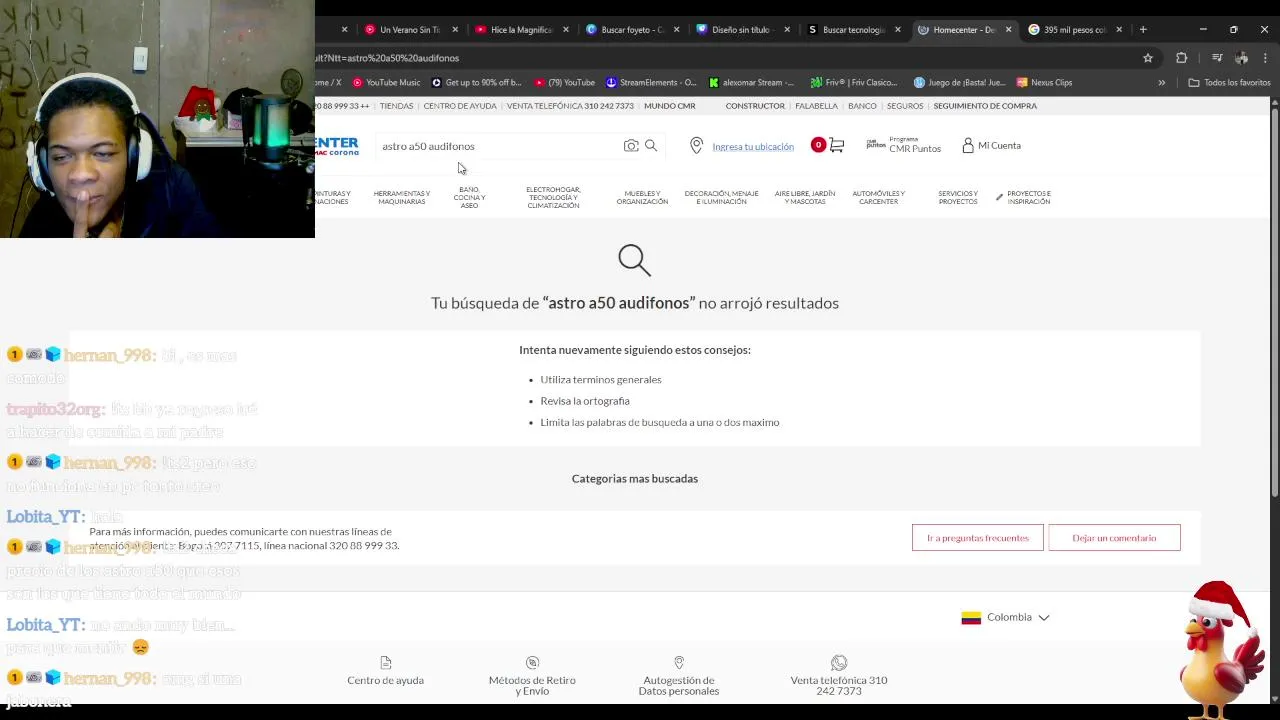Open the Juego de ¡Basta! bookmark

(959, 82)
